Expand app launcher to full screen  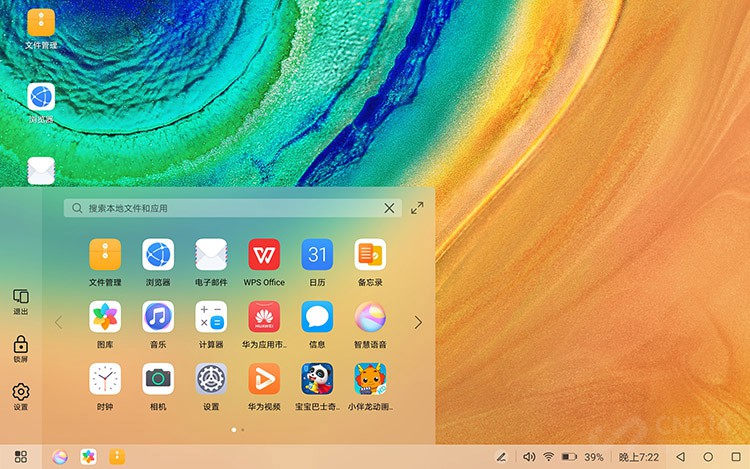pyautogui.click(x=417, y=208)
